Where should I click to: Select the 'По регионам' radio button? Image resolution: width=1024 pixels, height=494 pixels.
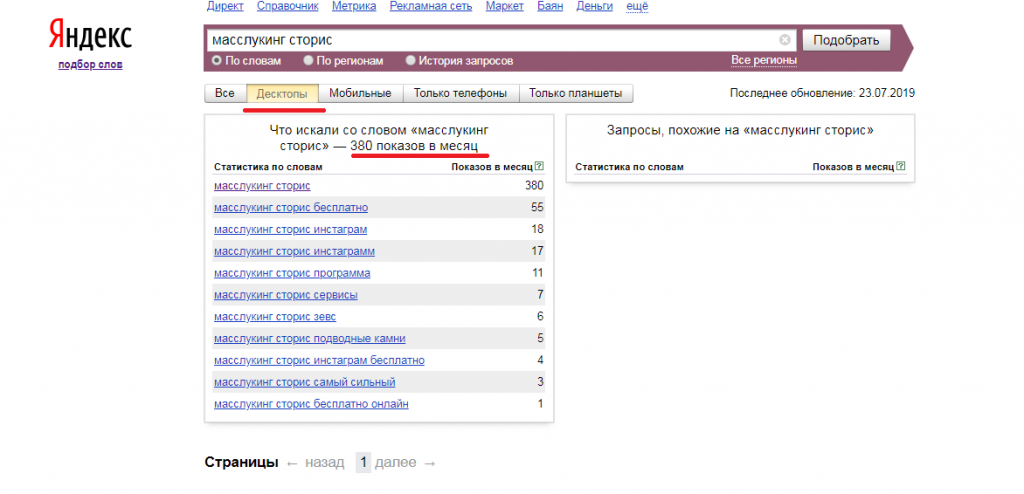[308, 61]
